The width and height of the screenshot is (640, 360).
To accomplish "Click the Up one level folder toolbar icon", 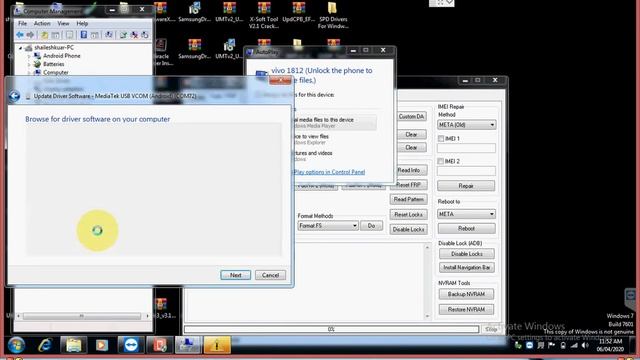I will click(44, 35).
